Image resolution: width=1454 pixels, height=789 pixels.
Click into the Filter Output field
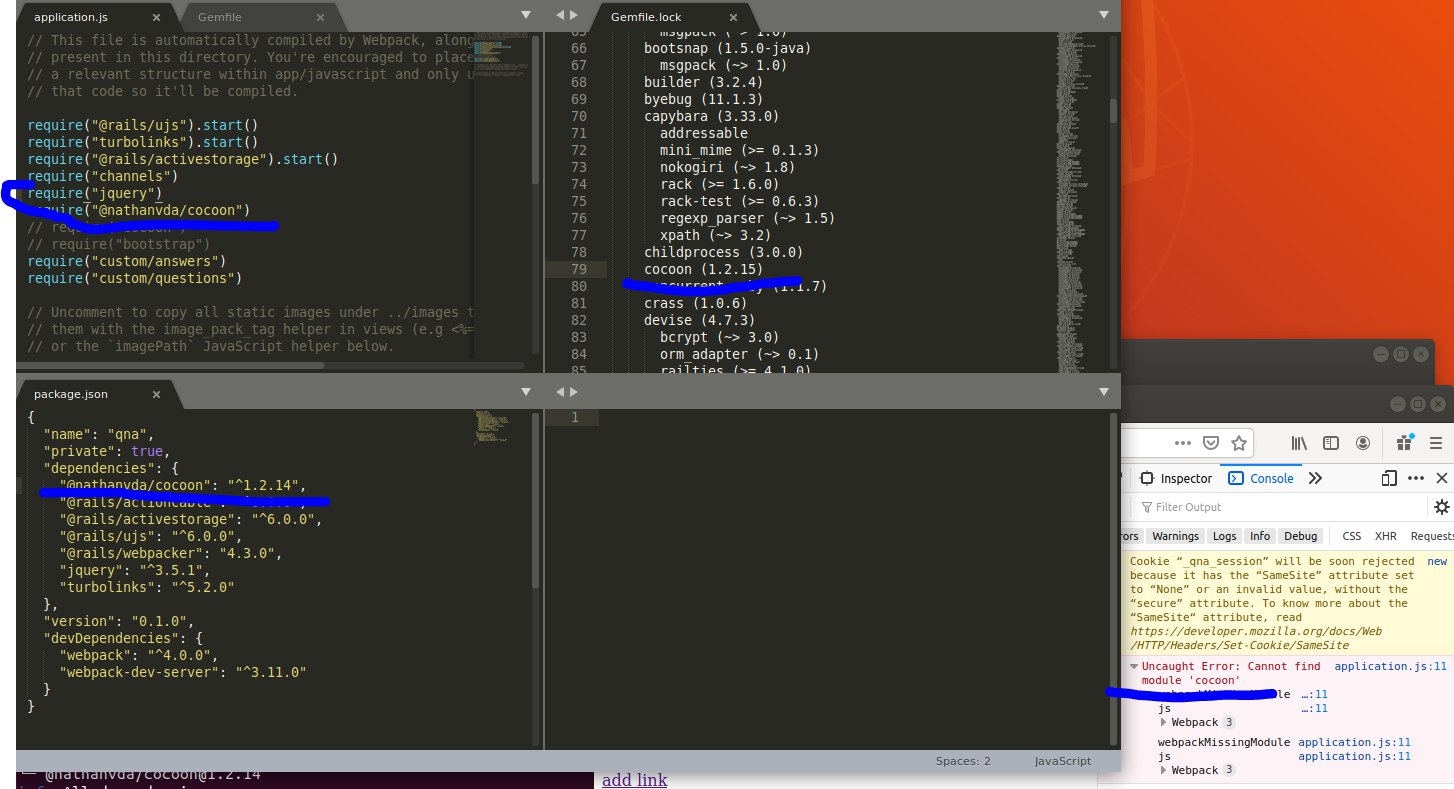1280,507
